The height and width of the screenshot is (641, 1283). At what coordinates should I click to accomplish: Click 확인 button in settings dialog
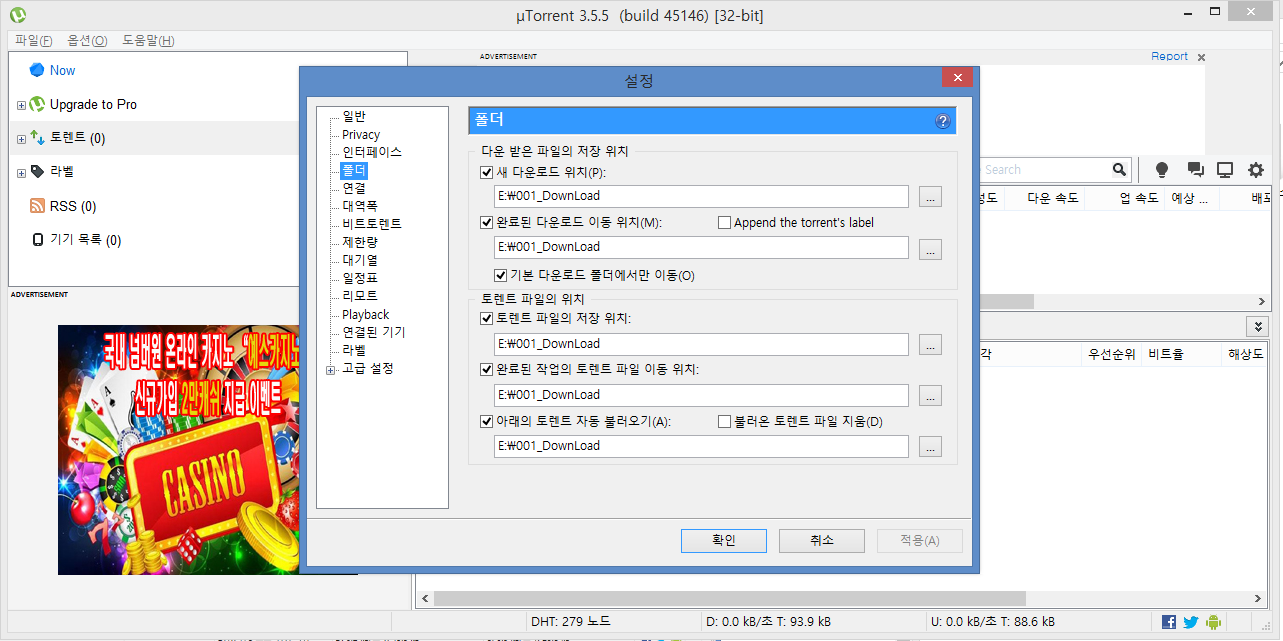(724, 540)
